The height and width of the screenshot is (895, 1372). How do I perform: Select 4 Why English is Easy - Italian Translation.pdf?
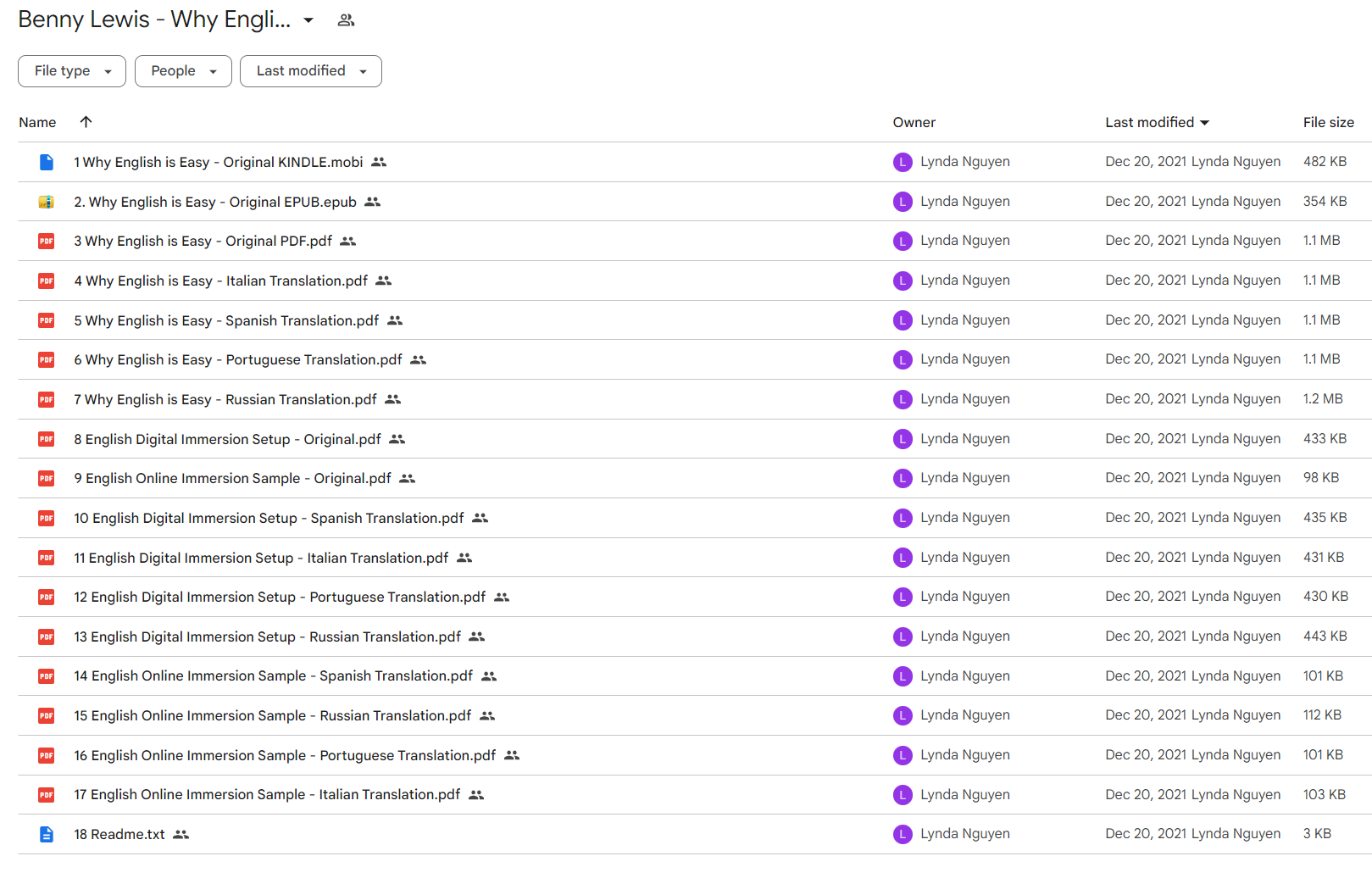(221, 281)
